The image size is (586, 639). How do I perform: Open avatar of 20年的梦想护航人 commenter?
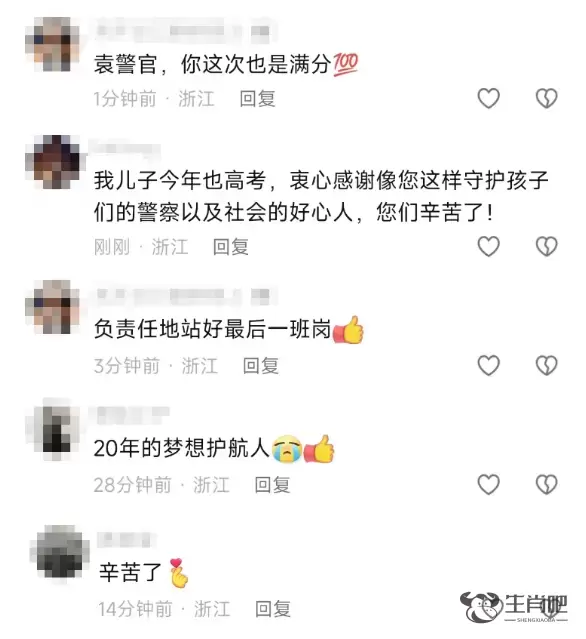pyautogui.click(x=53, y=430)
